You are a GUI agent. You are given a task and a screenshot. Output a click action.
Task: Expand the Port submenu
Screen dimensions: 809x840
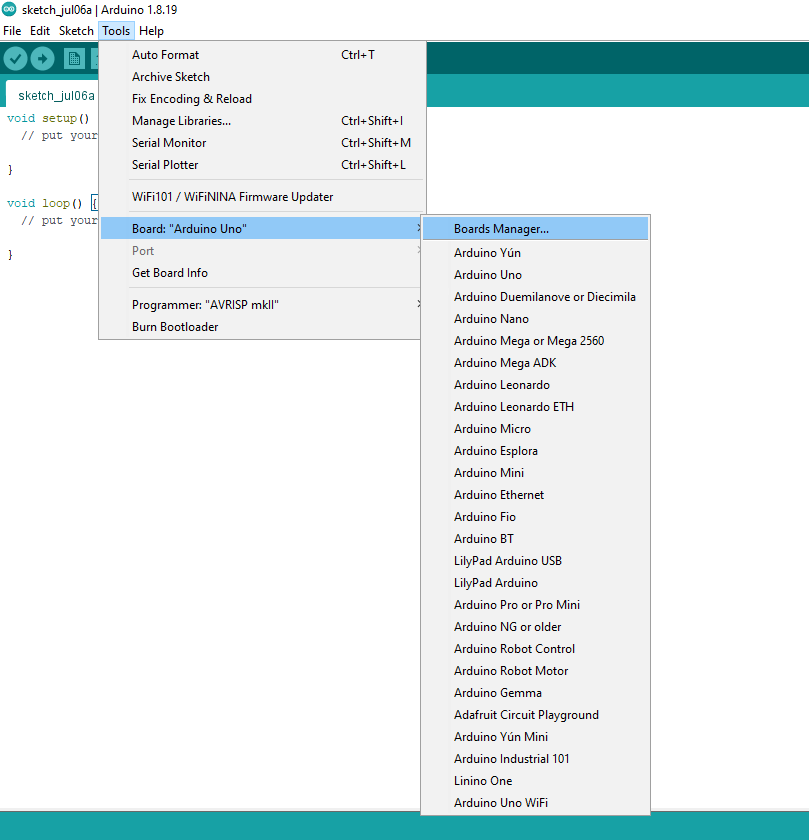pyautogui.click(x=261, y=251)
